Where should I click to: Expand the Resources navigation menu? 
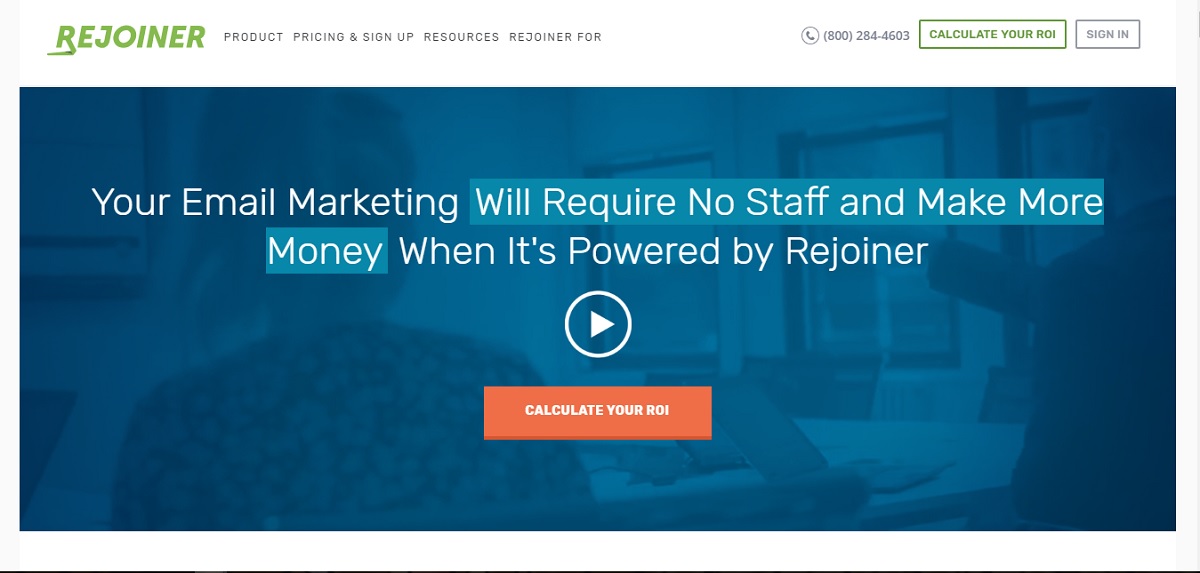tap(461, 37)
